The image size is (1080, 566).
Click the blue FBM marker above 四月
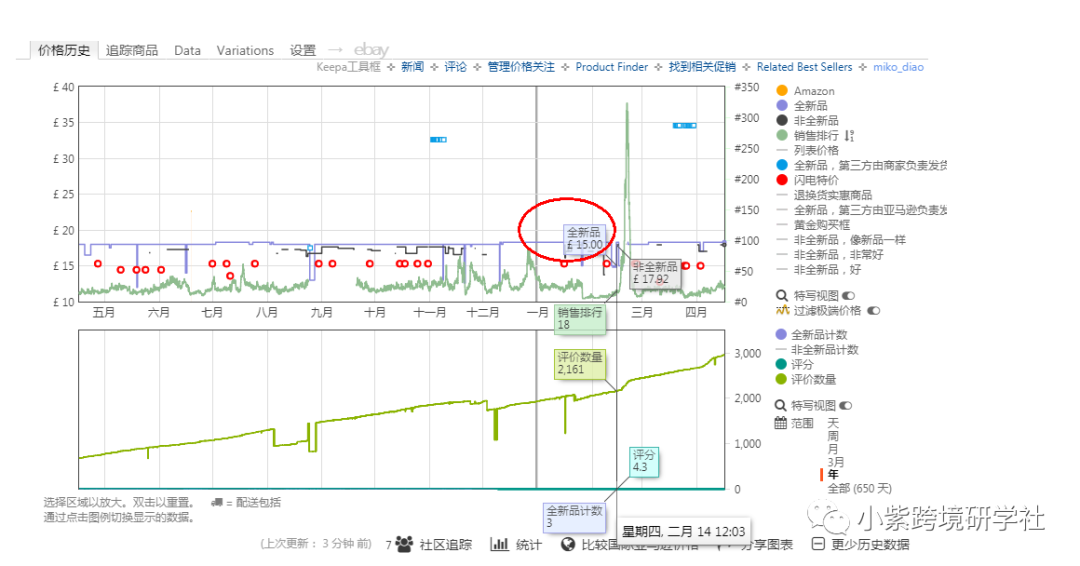point(685,125)
